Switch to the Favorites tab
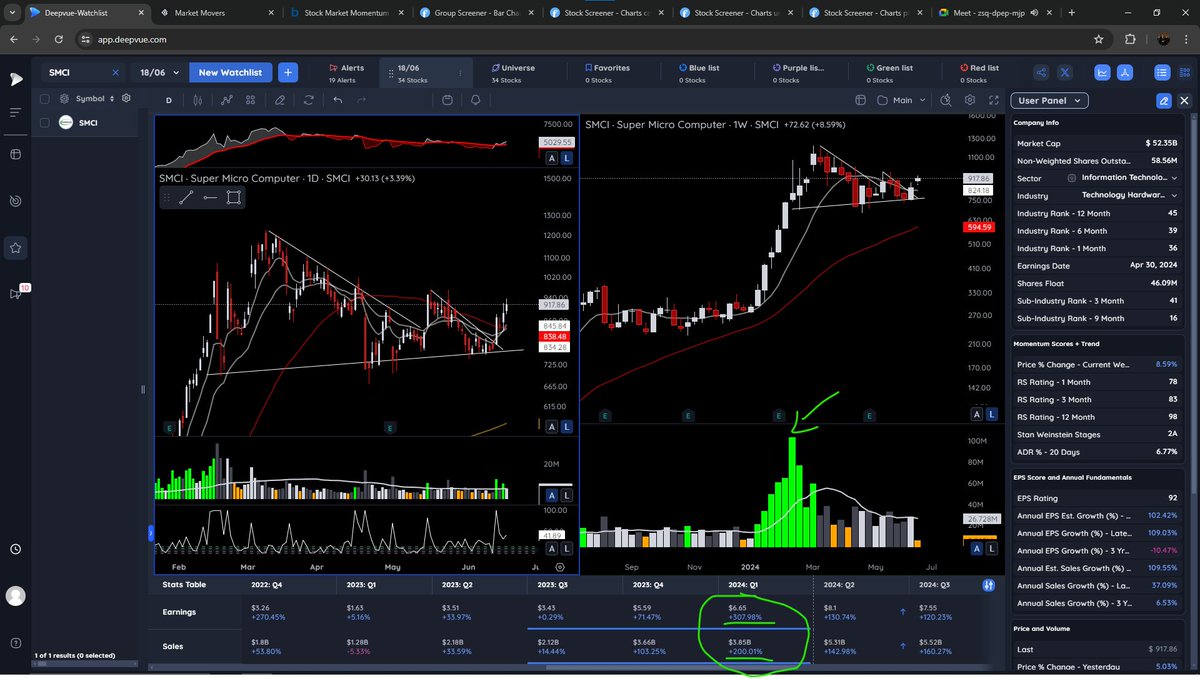 (x=606, y=73)
